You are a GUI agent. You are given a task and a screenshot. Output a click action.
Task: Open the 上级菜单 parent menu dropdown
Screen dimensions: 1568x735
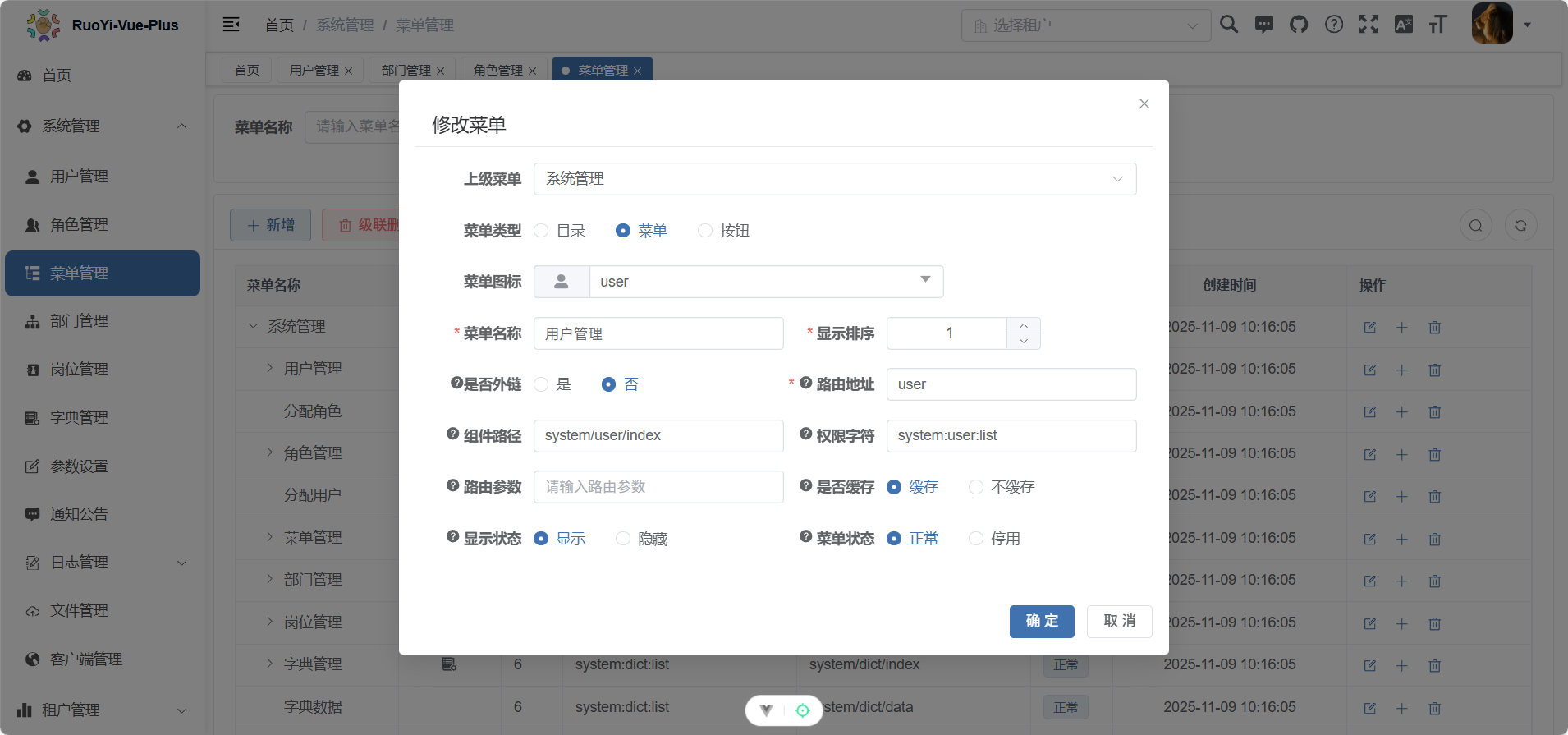click(x=834, y=179)
